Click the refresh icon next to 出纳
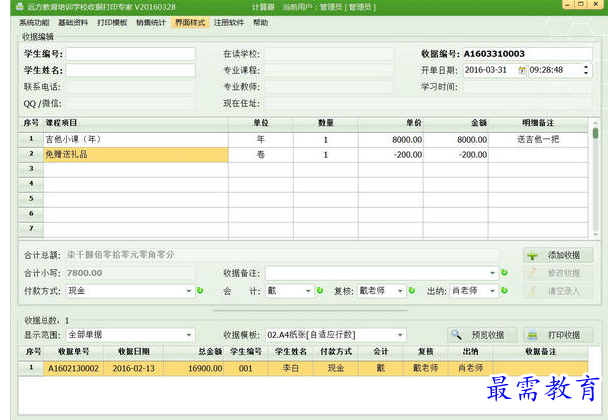608x420 pixels. pyautogui.click(x=504, y=290)
